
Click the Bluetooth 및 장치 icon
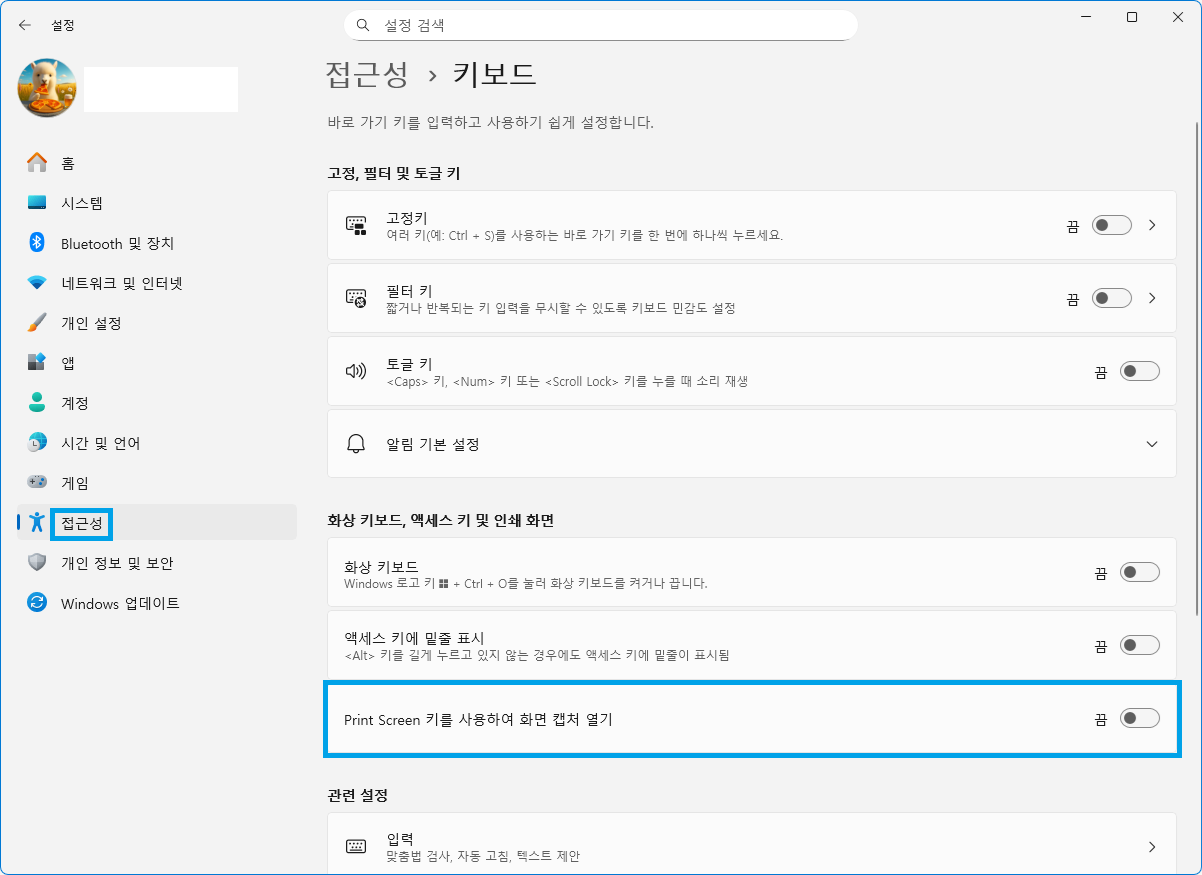(37, 243)
